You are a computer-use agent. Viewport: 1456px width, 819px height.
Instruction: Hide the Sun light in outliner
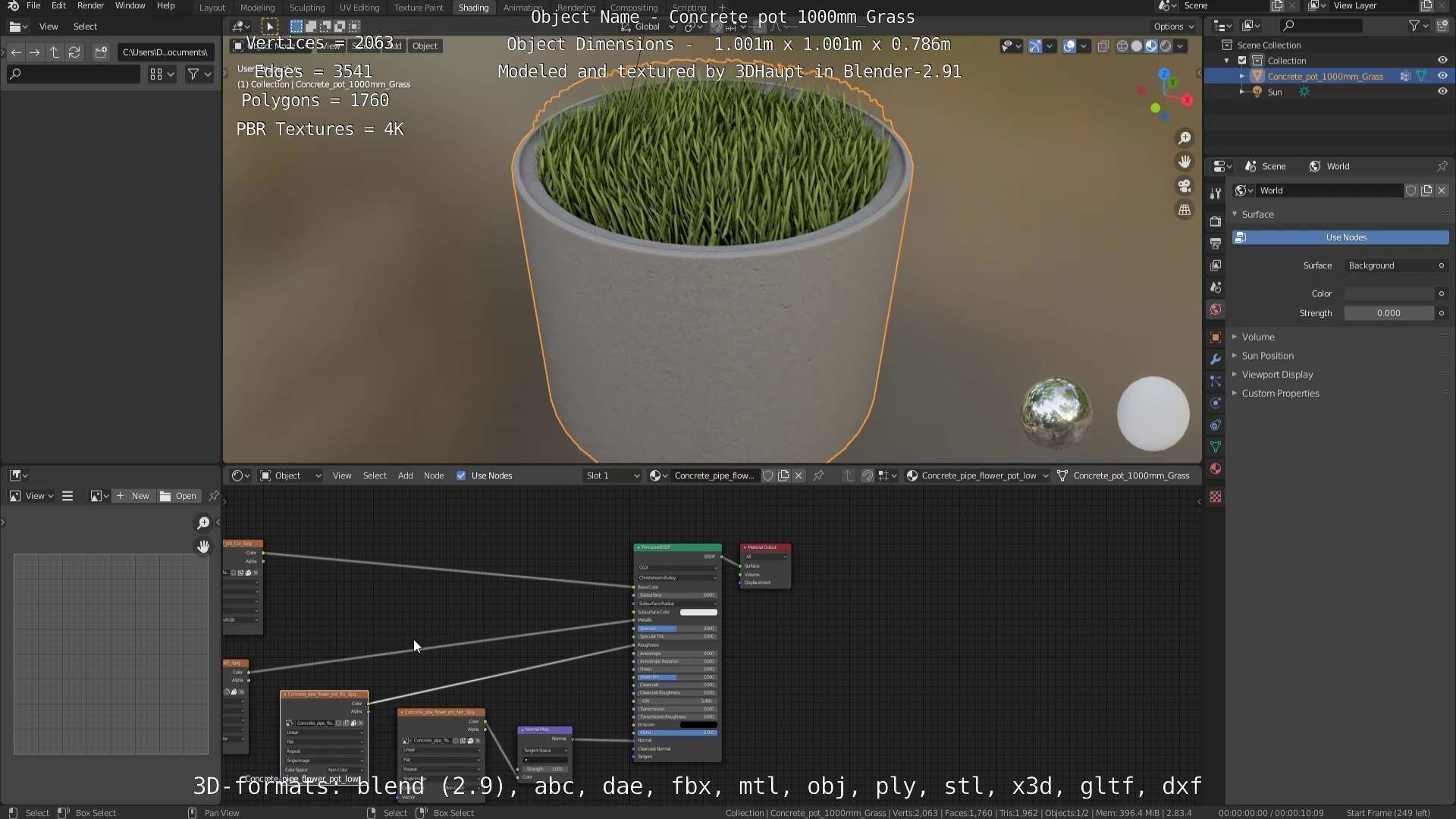tap(1442, 92)
